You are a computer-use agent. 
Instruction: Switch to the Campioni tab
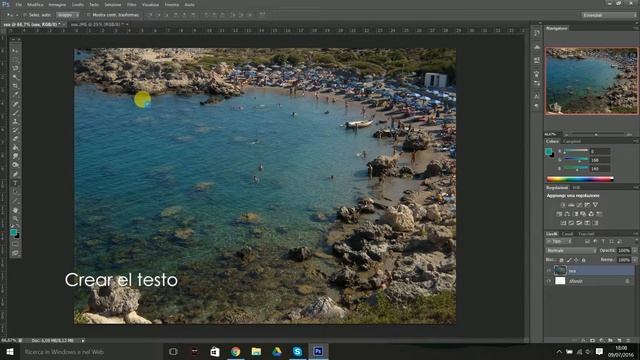pos(572,141)
